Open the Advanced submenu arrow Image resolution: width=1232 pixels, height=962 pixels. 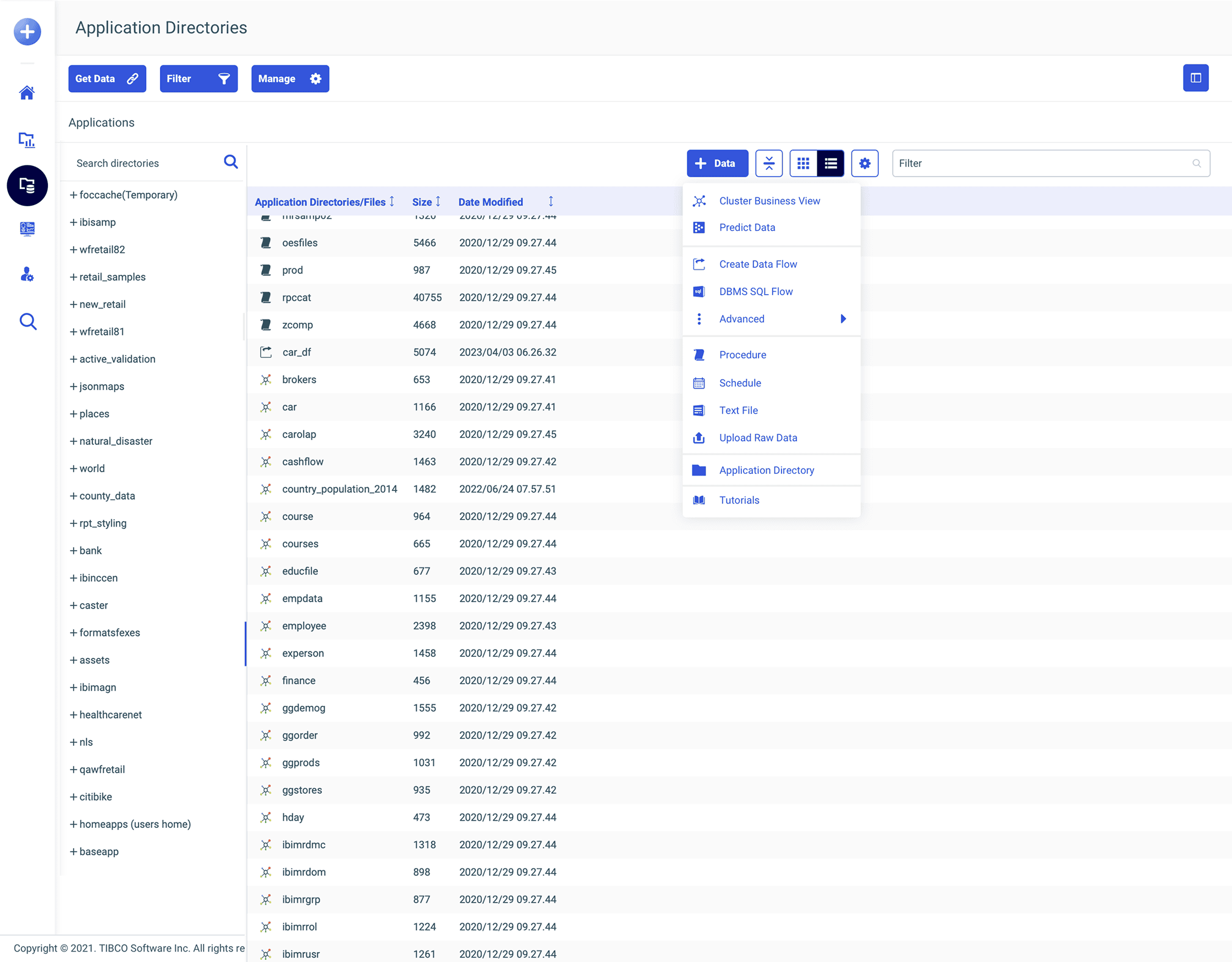(843, 319)
